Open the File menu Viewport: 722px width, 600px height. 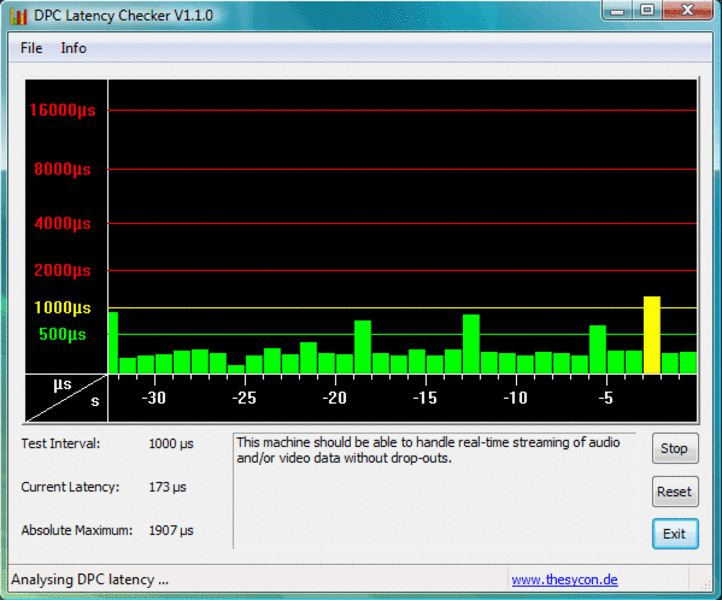coord(31,48)
